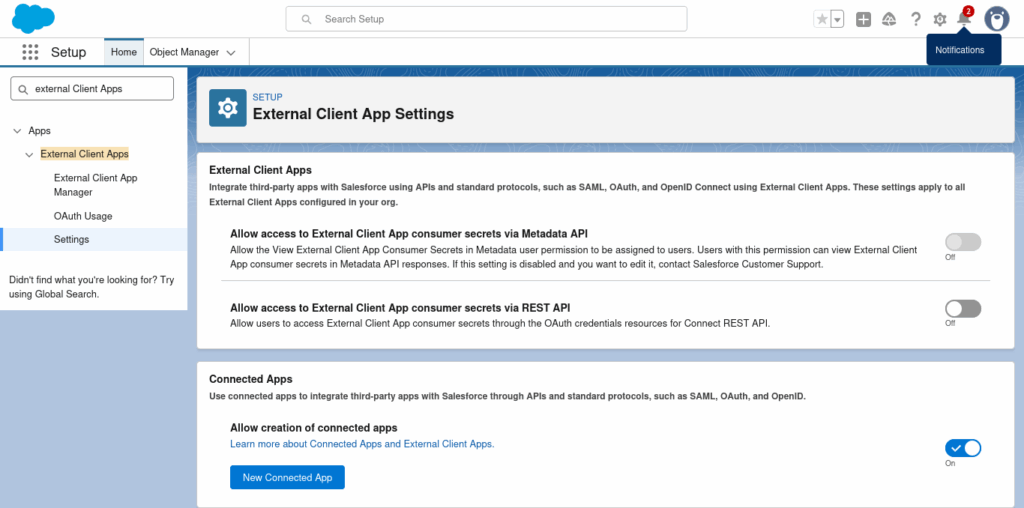Click the Favorites star icon
Viewport: 1024px width, 508px height.
click(822, 19)
